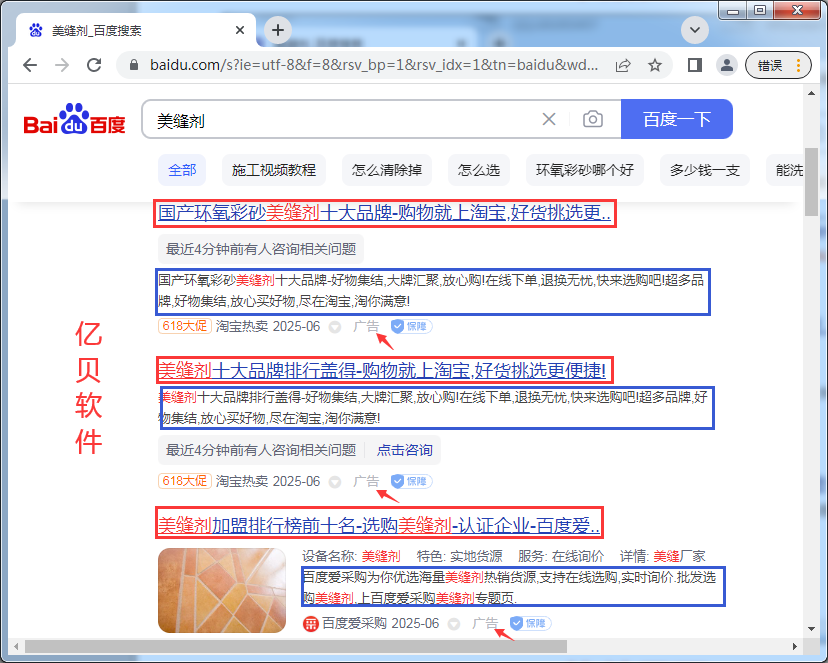Open 美缝剂十大品牌排行盖得 result link
Viewport: 828px width, 663px height.
click(x=382, y=370)
